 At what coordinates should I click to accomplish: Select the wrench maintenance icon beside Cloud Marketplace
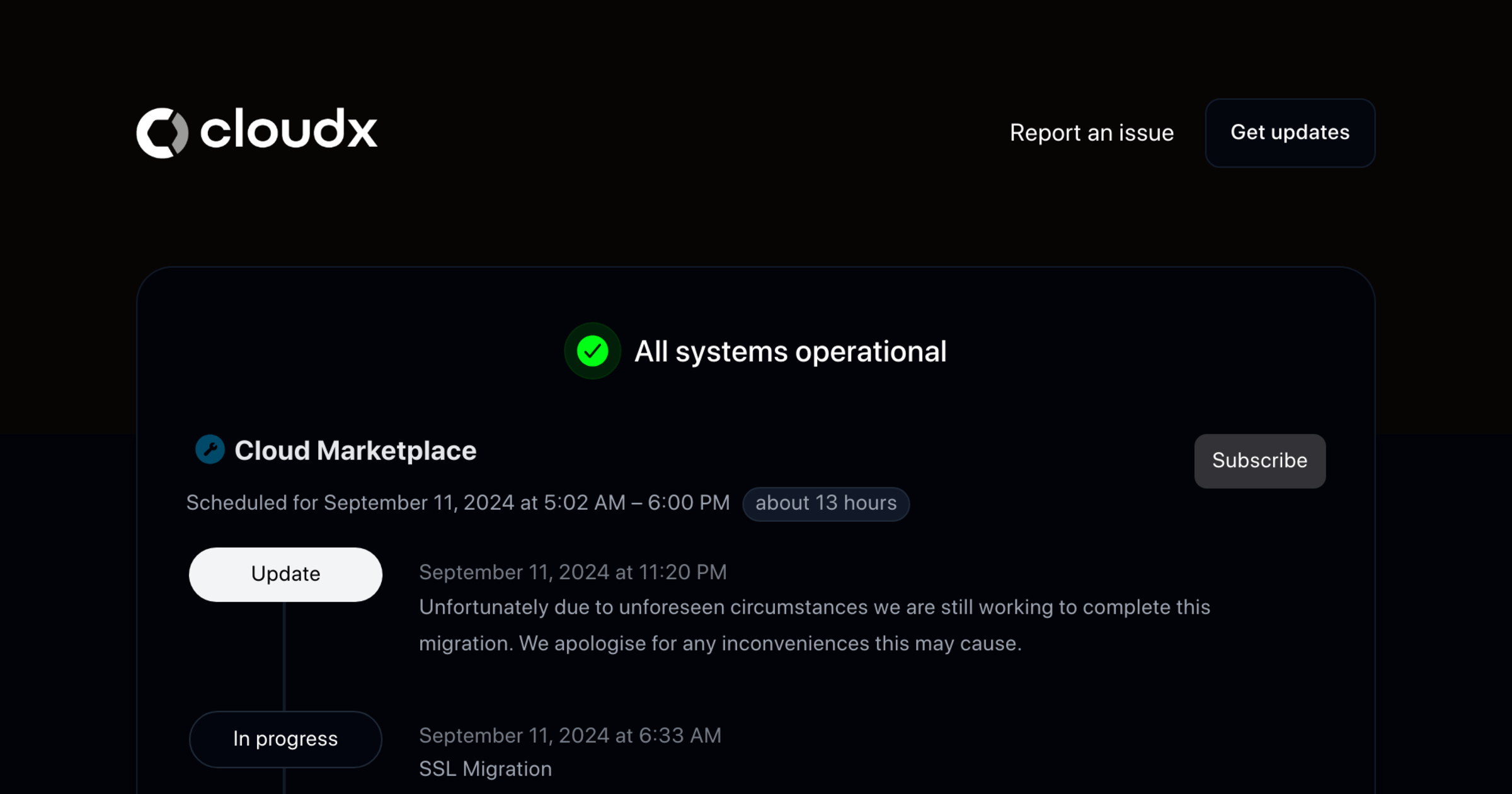[210, 450]
